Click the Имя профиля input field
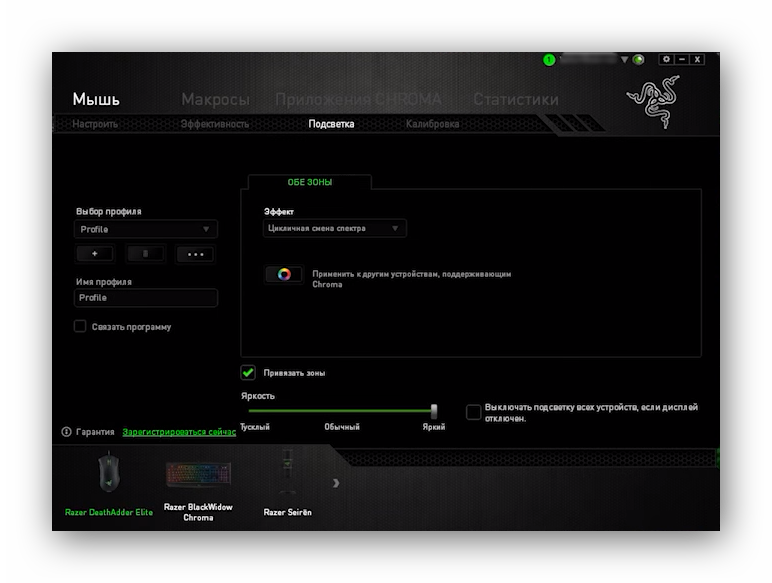 tap(146, 297)
